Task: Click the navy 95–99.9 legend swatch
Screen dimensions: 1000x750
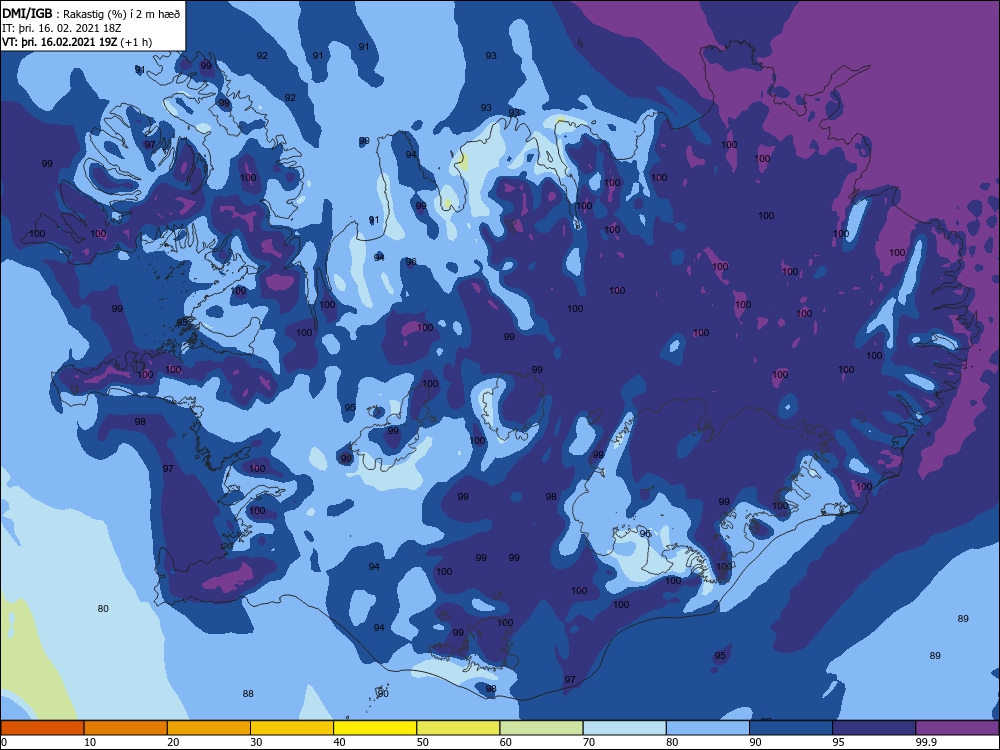Action: [x=874, y=728]
